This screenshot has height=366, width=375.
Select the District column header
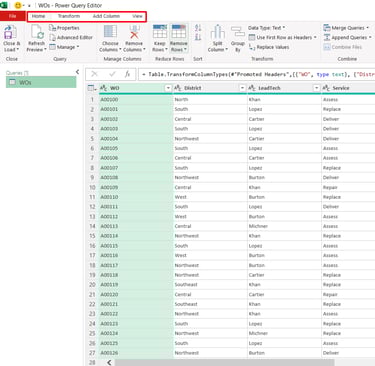click(x=210, y=88)
